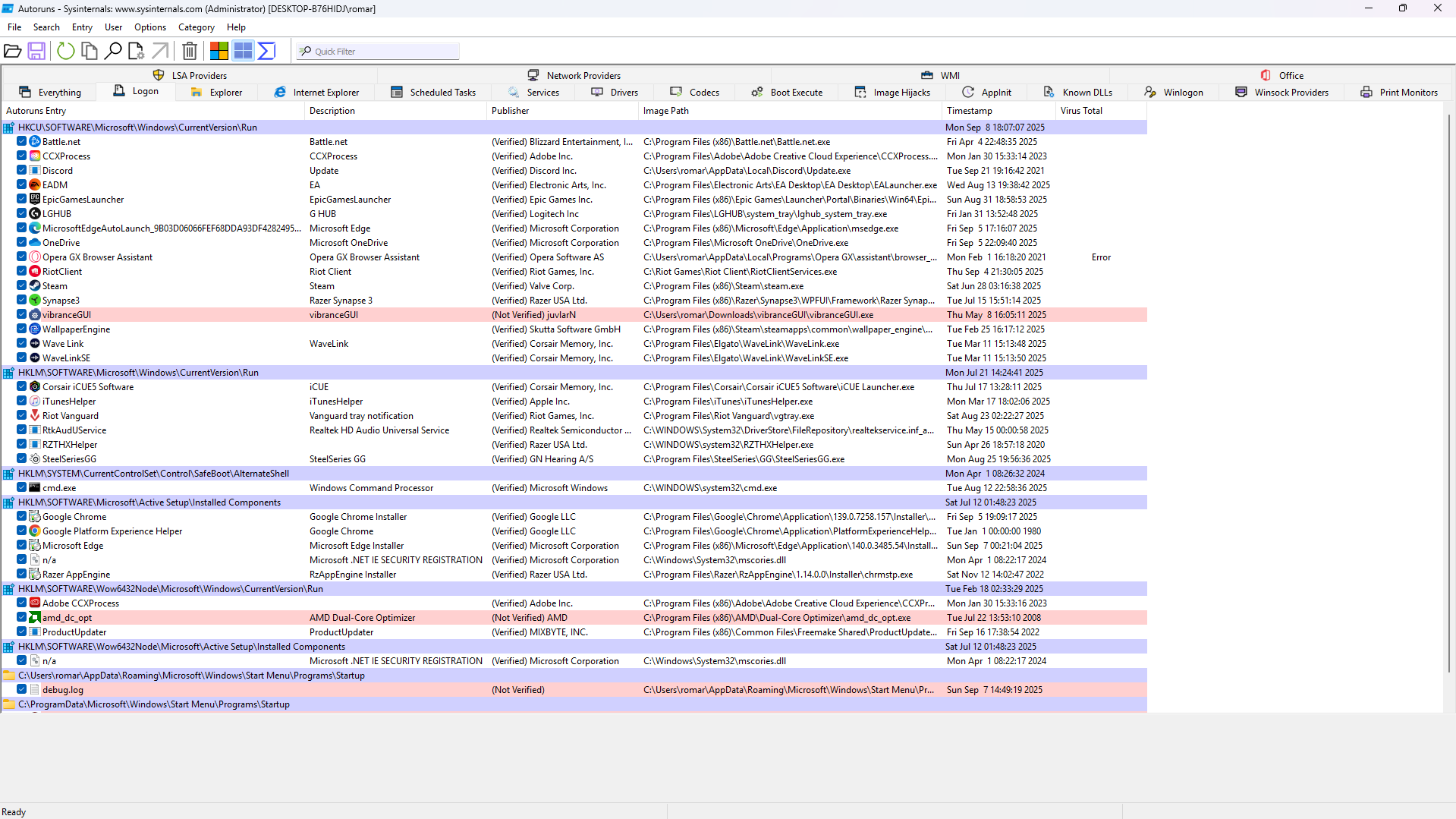Switch to the Scheduled Tasks tab
Image resolution: width=1456 pixels, height=819 pixels.
tap(433, 92)
